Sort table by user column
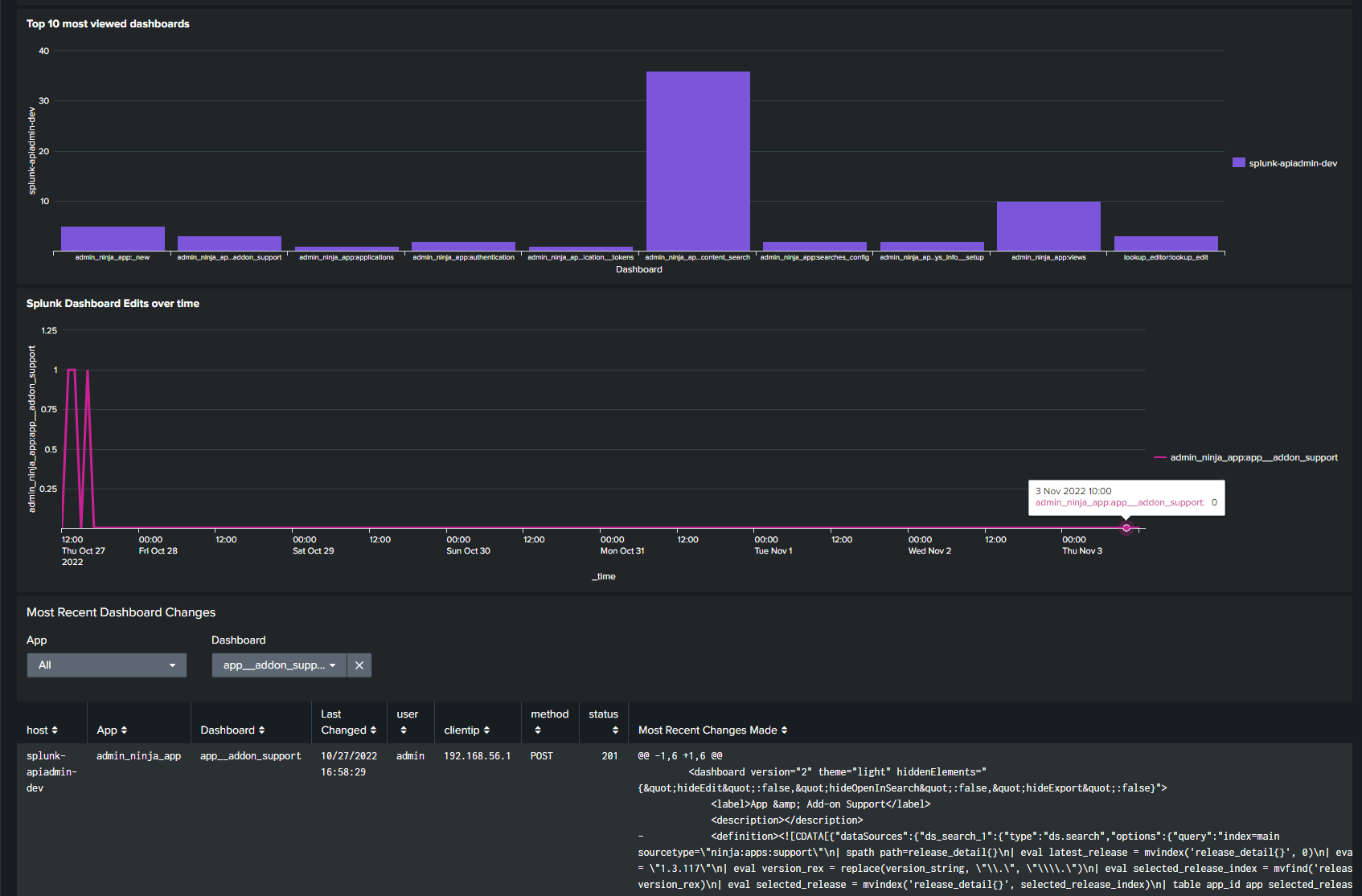The width and height of the screenshot is (1362, 896). [x=407, y=722]
